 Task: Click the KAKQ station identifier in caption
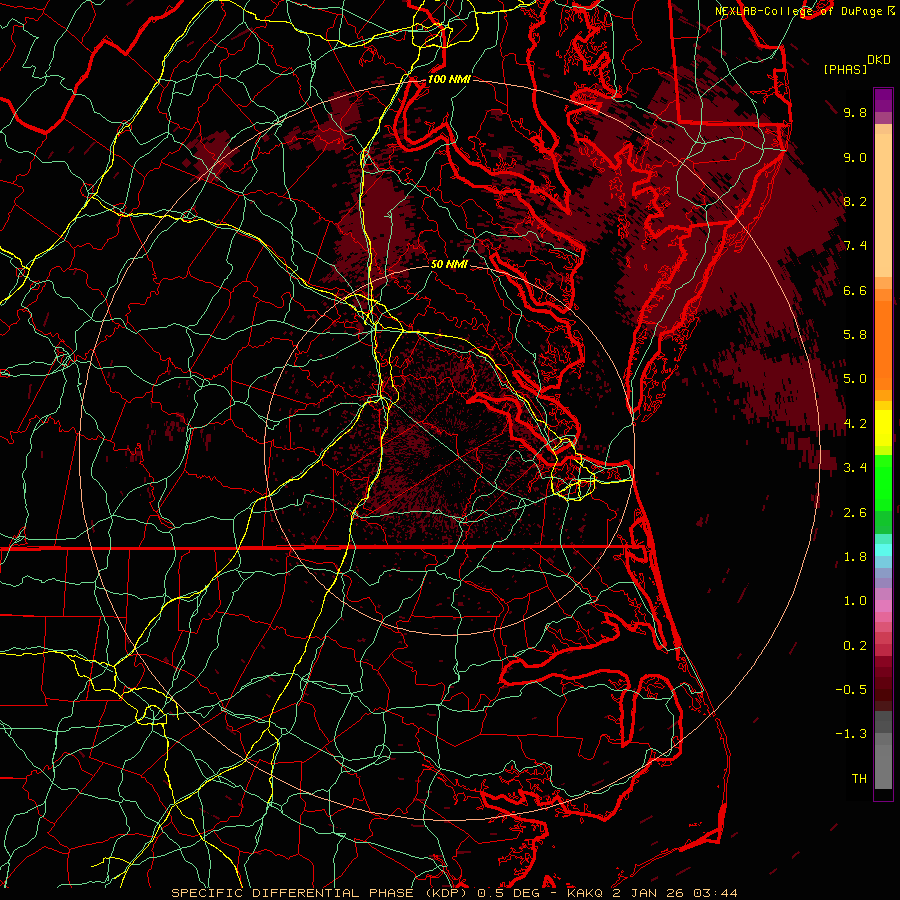coord(585,893)
